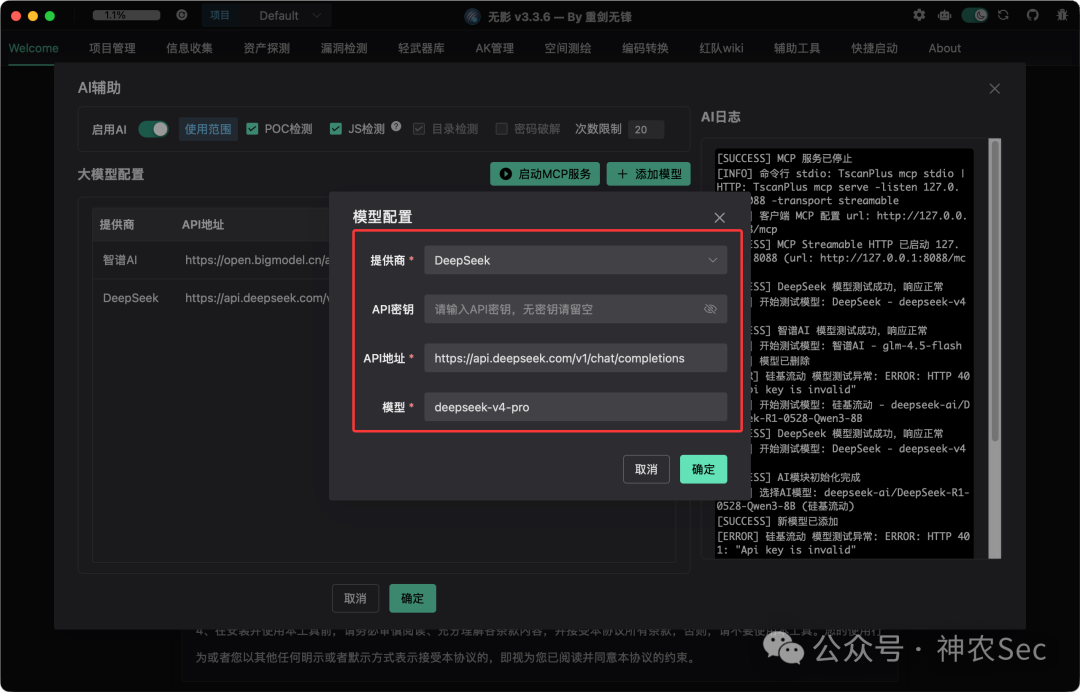The width and height of the screenshot is (1080, 692).
Task: Click the "MCP 服务已停止" log line
Action: click(x=785, y=158)
